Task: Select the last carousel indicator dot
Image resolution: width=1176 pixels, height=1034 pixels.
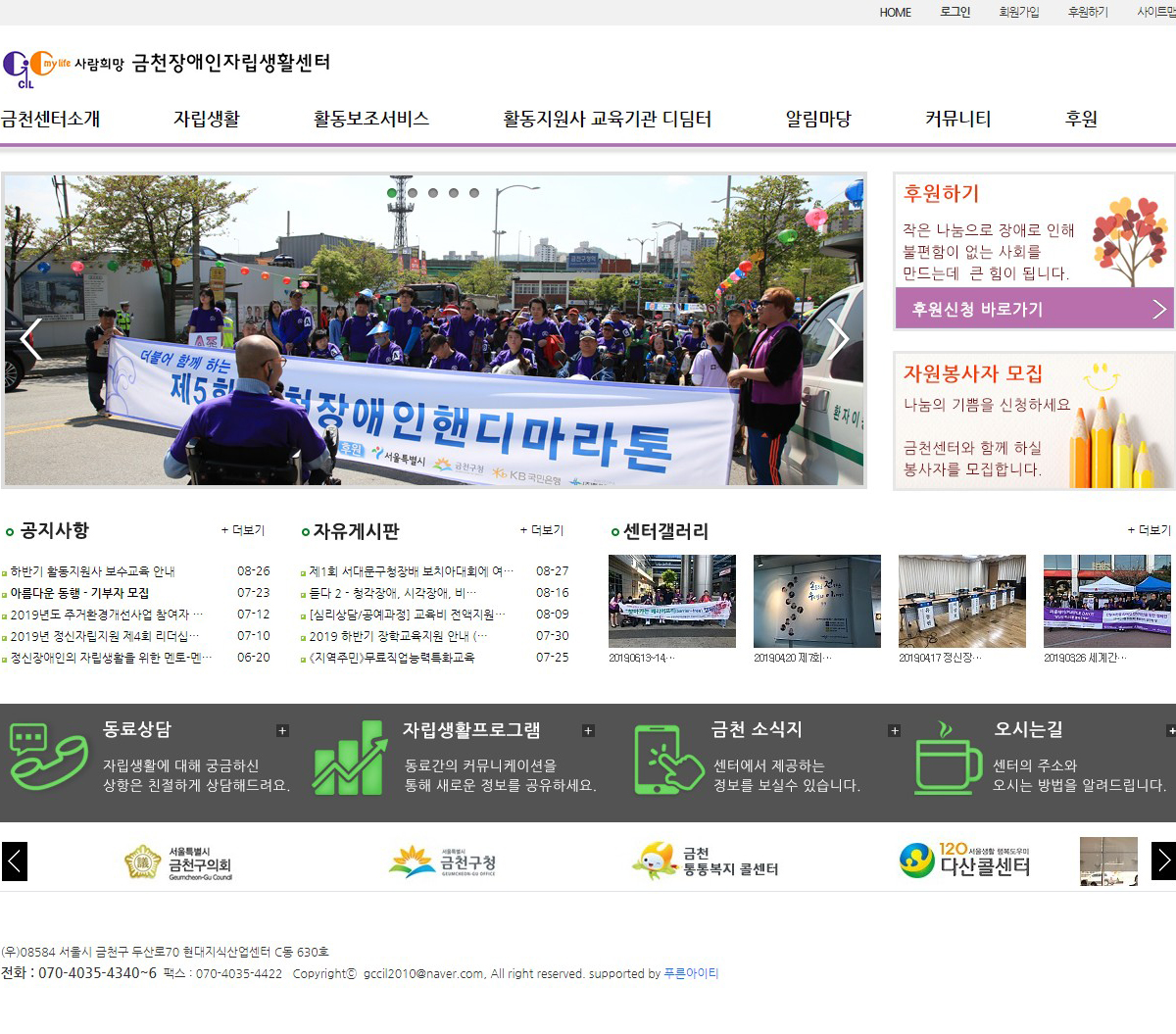Action: click(474, 193)
